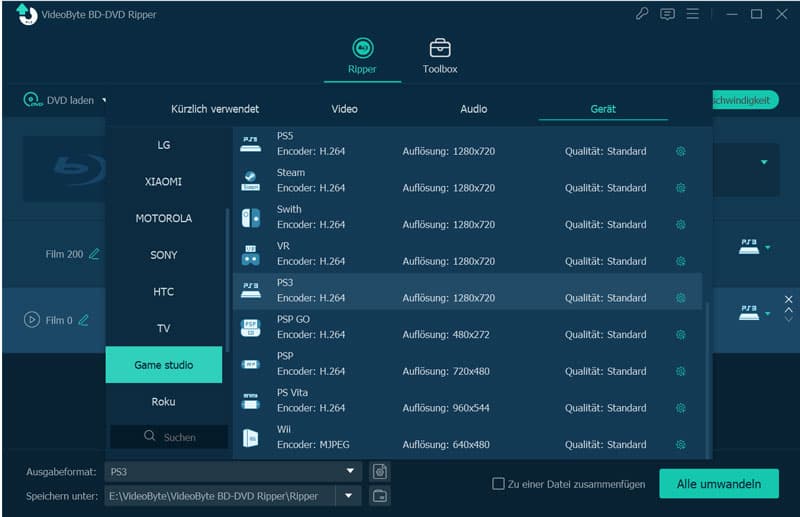The image size is (800, 517).
Task: Open the output folder icon beside Speichern unter
Action: coord(380,496)
